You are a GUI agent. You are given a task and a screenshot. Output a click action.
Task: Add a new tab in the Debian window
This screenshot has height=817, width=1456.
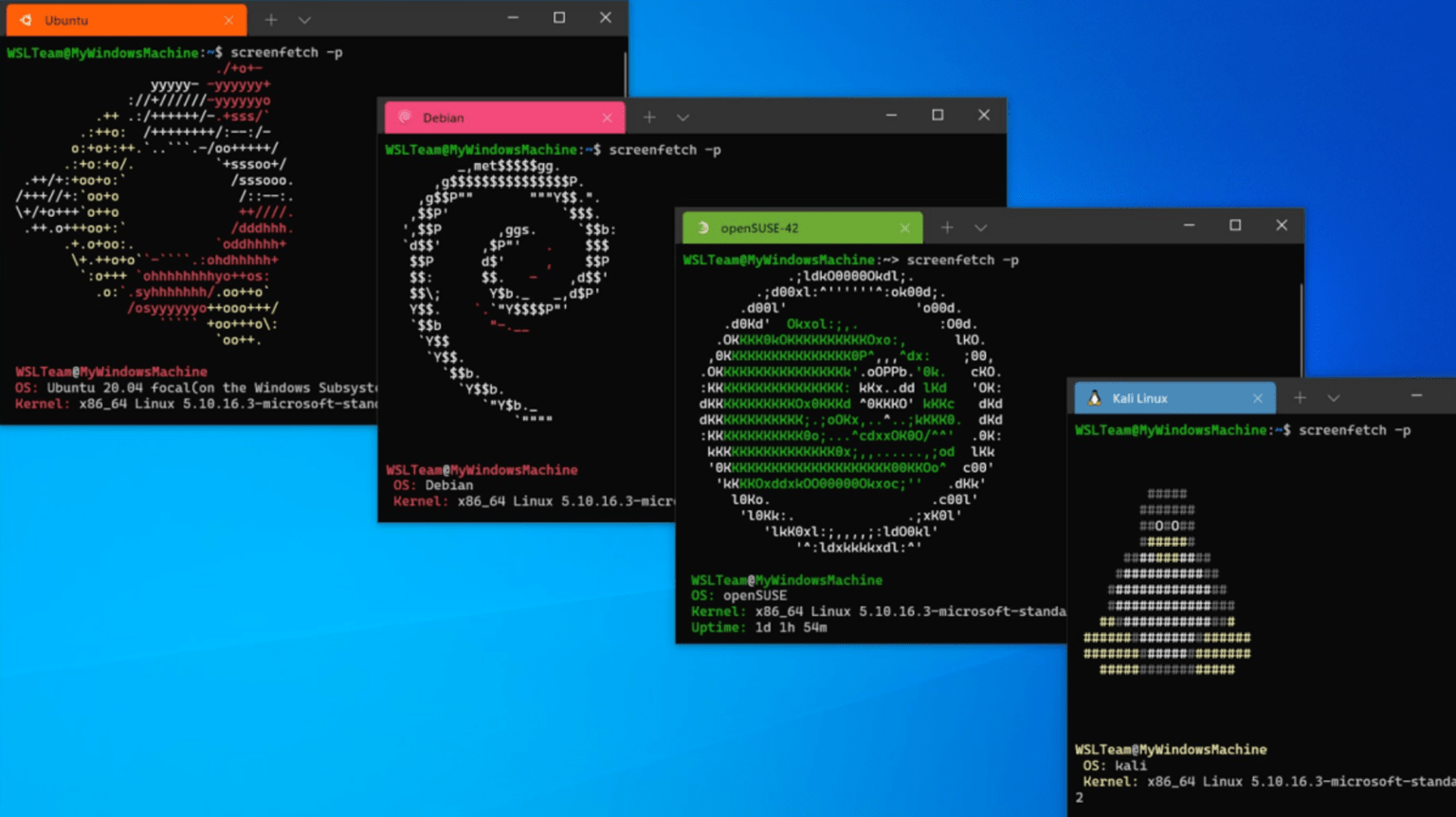click(649, 118)
